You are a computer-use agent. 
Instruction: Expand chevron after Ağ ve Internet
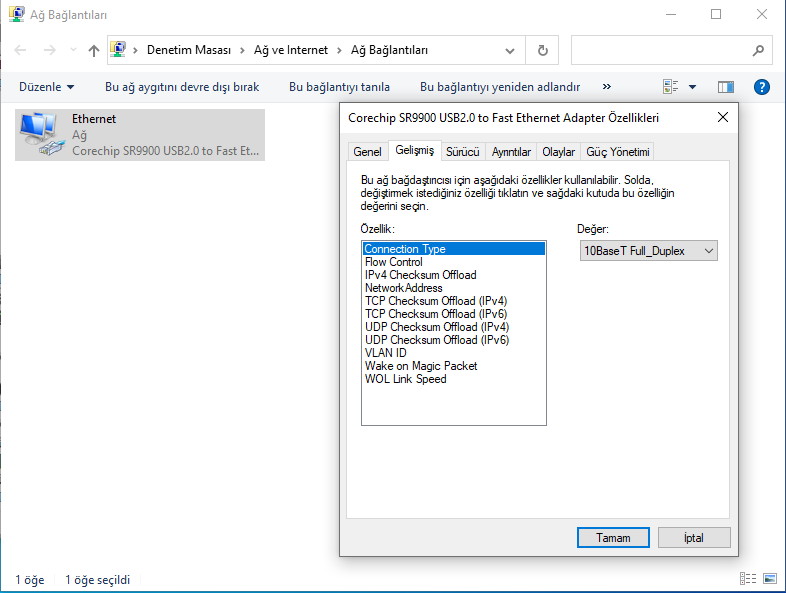[x=339, y=50]
